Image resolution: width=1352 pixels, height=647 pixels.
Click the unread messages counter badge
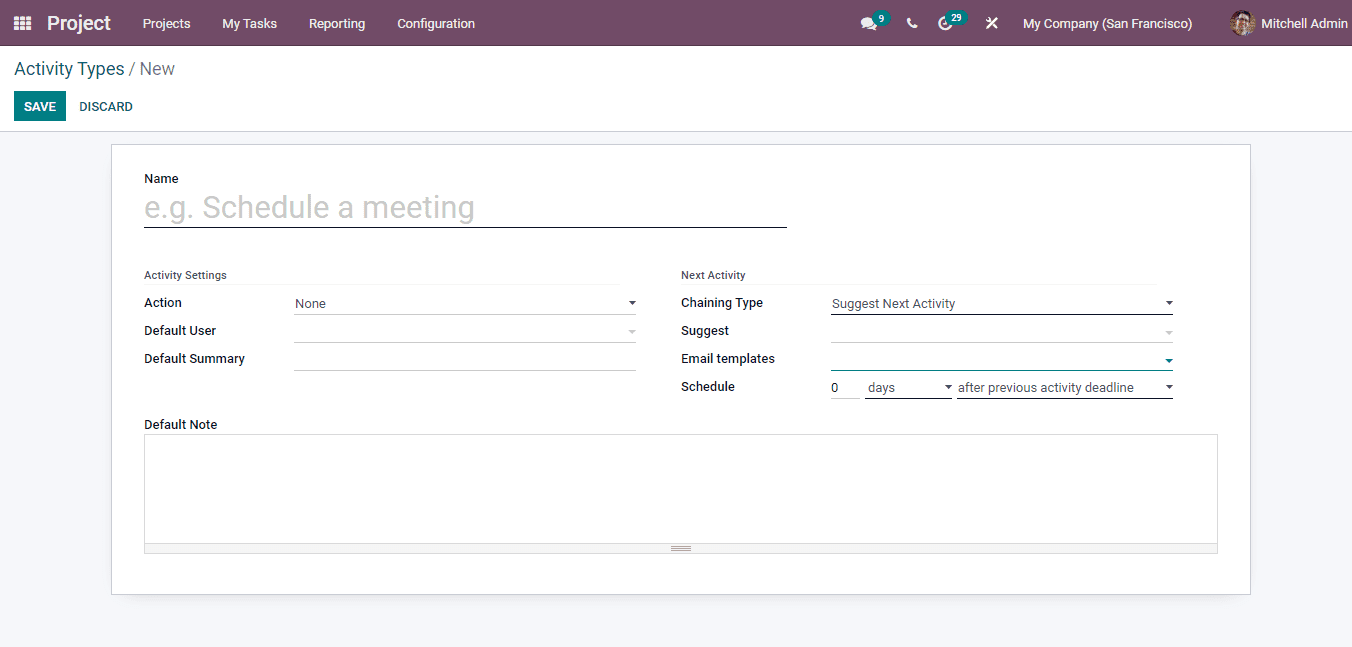(880, 16)
